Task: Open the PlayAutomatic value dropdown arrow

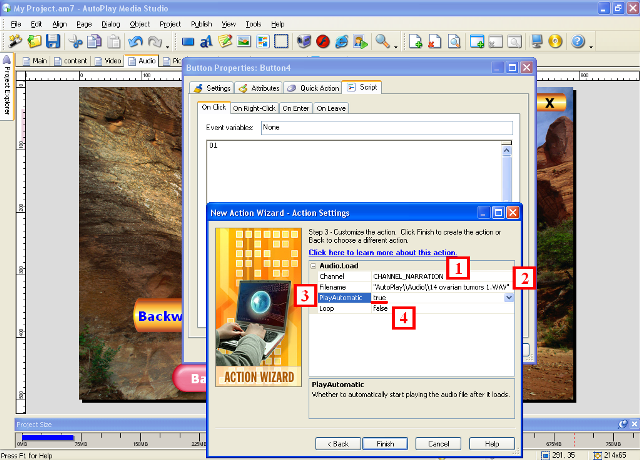Action: (x=510, y=298)
